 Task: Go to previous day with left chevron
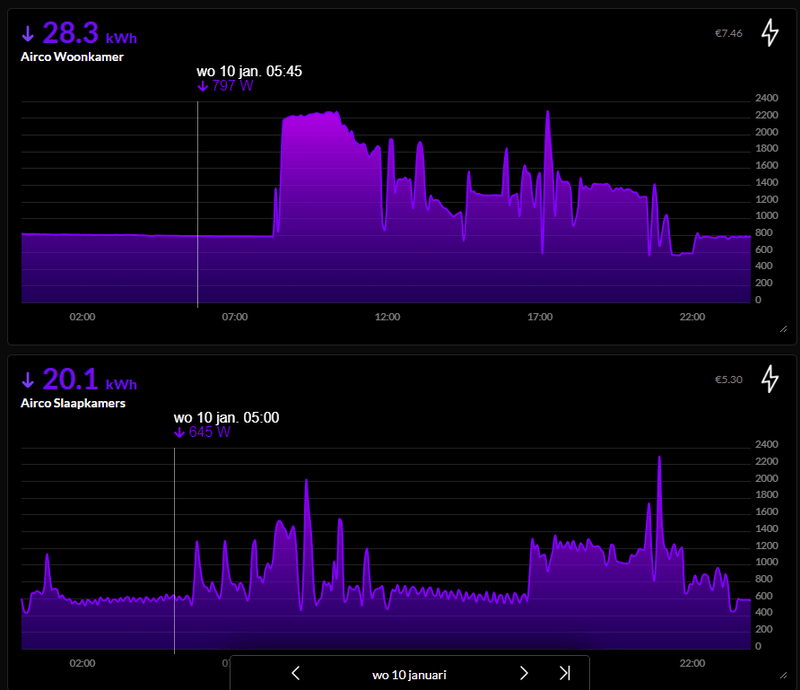click(295, 673)
